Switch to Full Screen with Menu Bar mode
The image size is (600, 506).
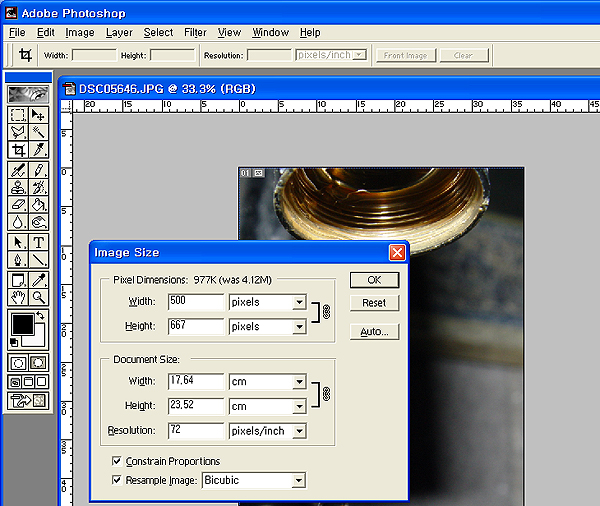coord(28,382)
